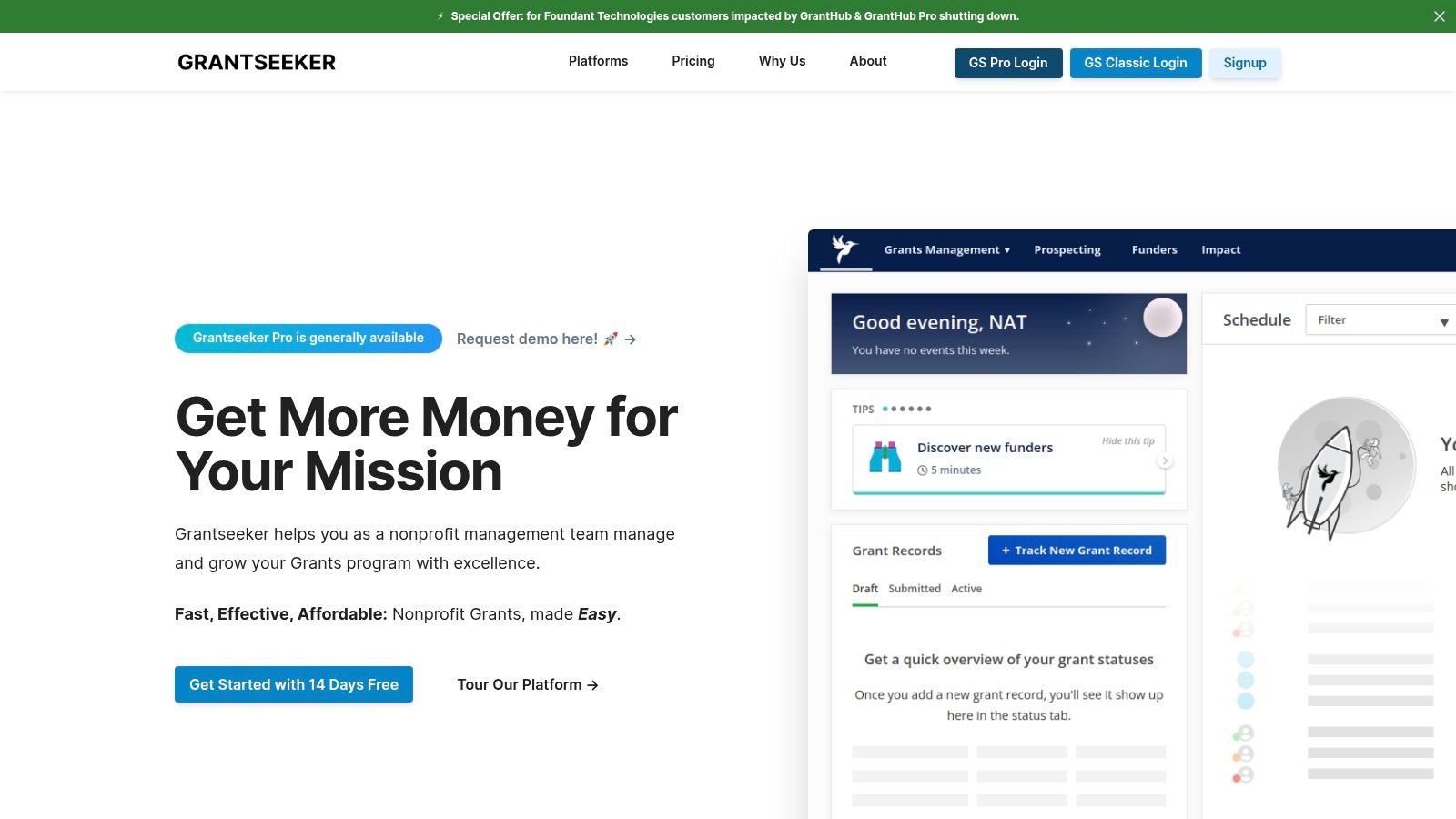Screen dimensions: 1456x819
Task: Expand the Grants Management dropdown
Action: [946, 249]
